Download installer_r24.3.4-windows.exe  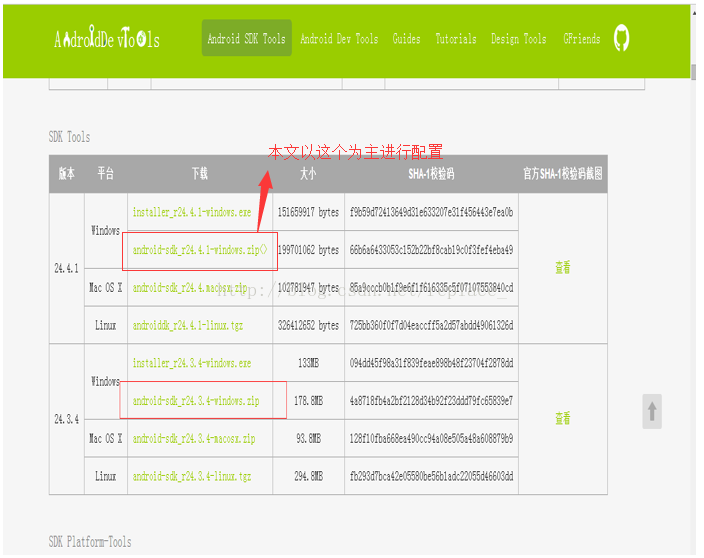pos(192,363)
